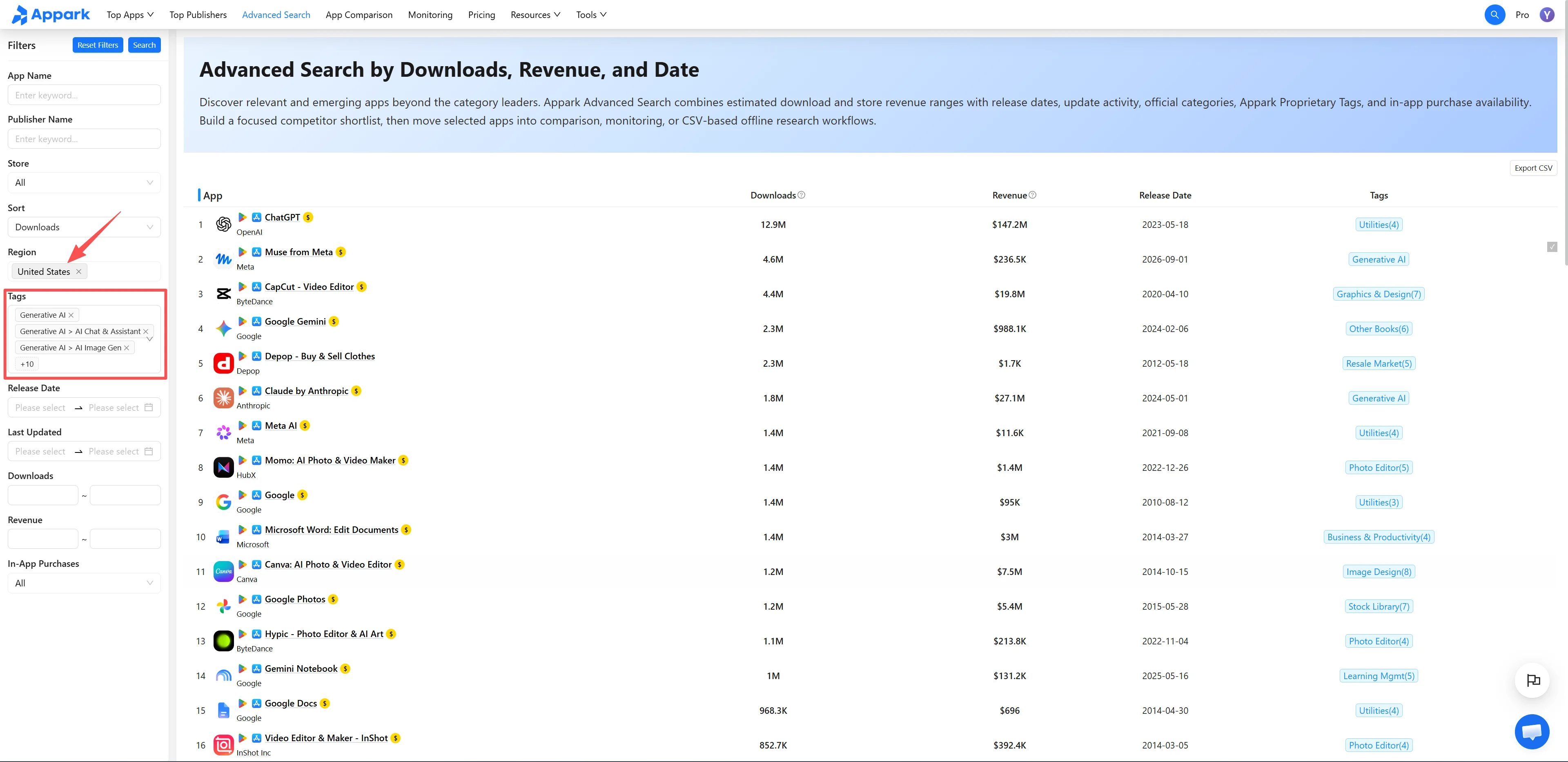1568x762 pixels.
Task: Open the user avatar Y menu
Action: pos(1547,15)
